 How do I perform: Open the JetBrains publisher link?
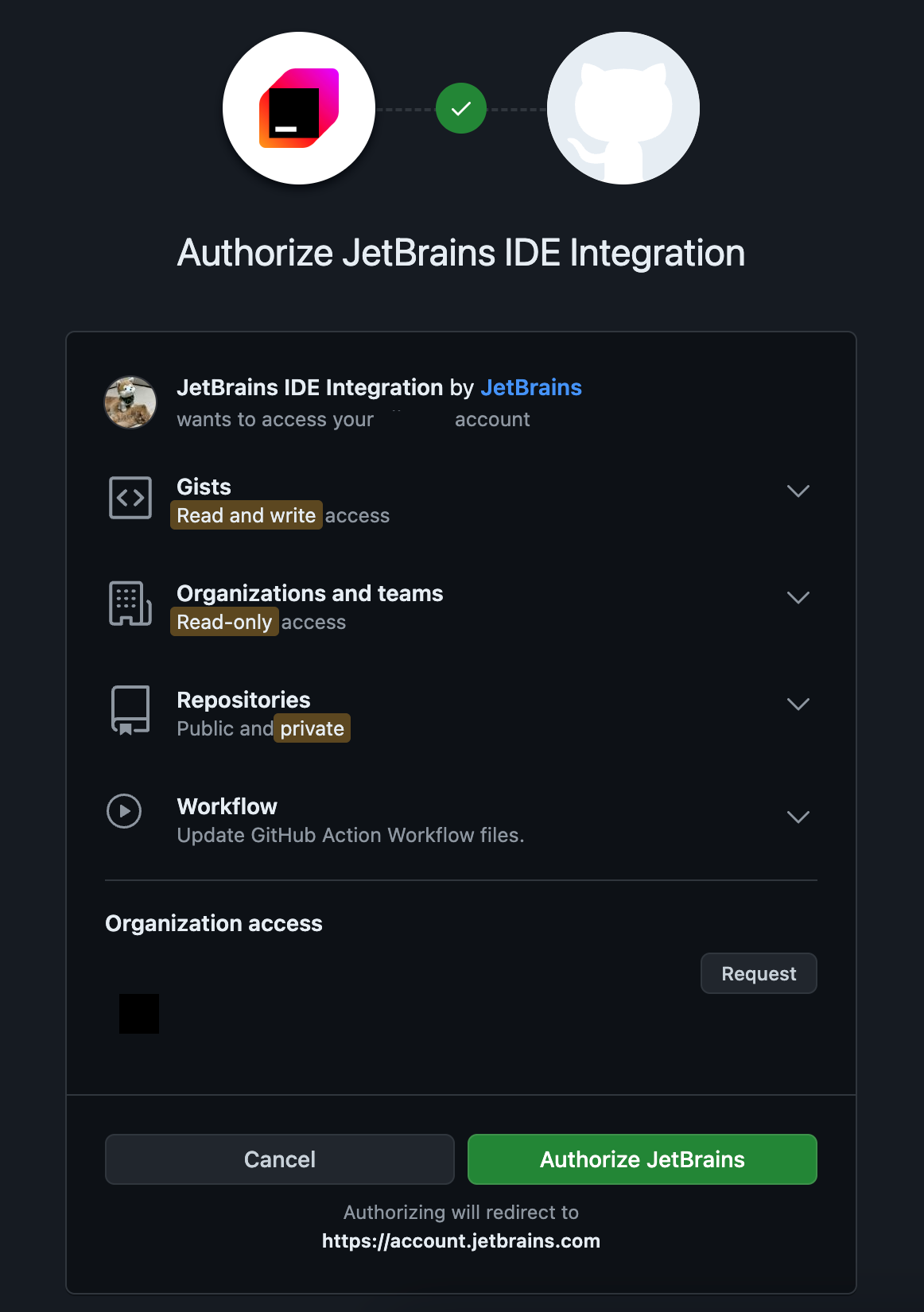pyautogui.click(x=531, y=387)
